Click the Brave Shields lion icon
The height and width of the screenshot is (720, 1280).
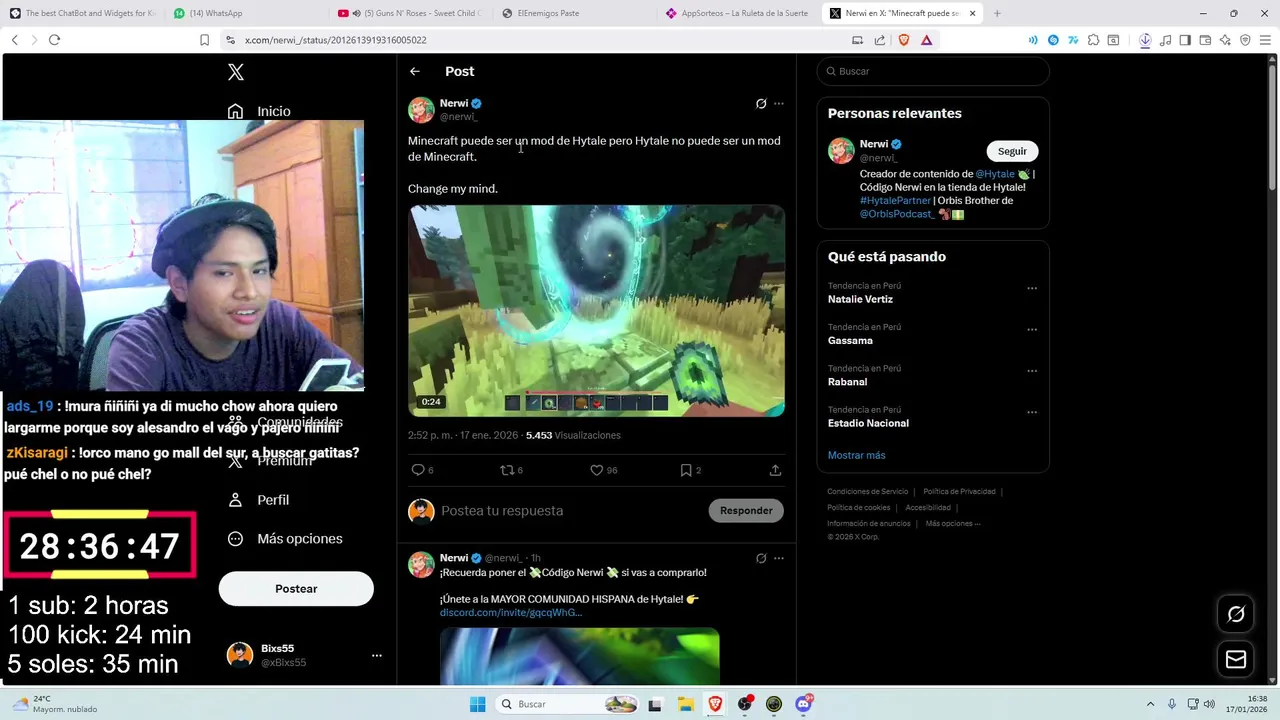pyautogui.click(x=904, y=40)
